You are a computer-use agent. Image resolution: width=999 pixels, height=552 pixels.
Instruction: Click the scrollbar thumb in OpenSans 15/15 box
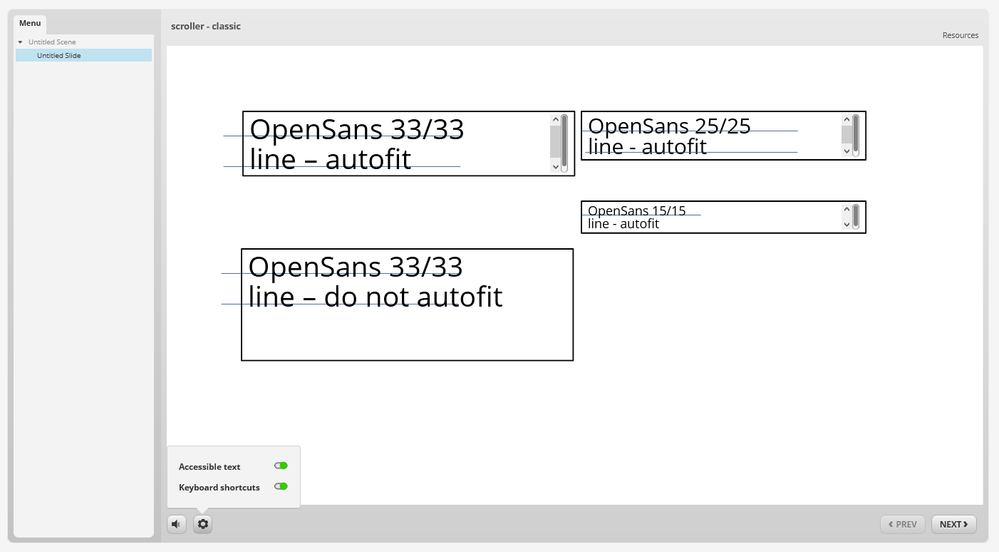click(x=856, y=217)
